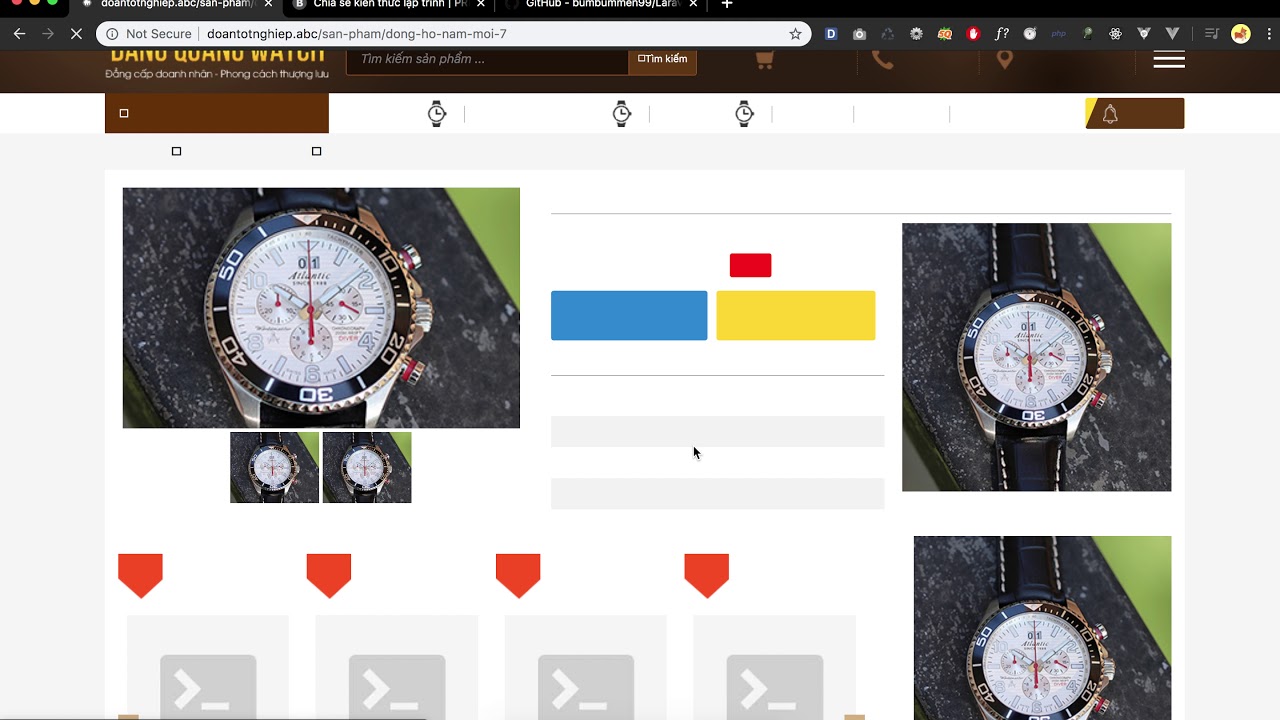Open the Chrome profile avatar
This screenshot has width=1280, height=720.
pos(1241,34)
